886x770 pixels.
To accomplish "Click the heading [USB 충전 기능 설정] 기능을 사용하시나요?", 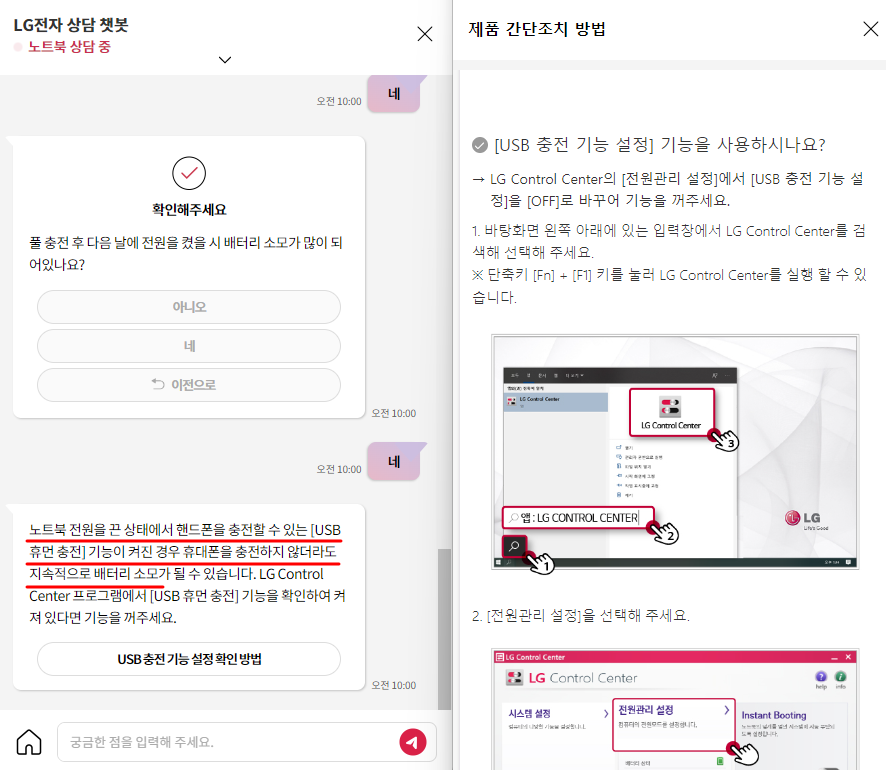I will pos(659,145).
